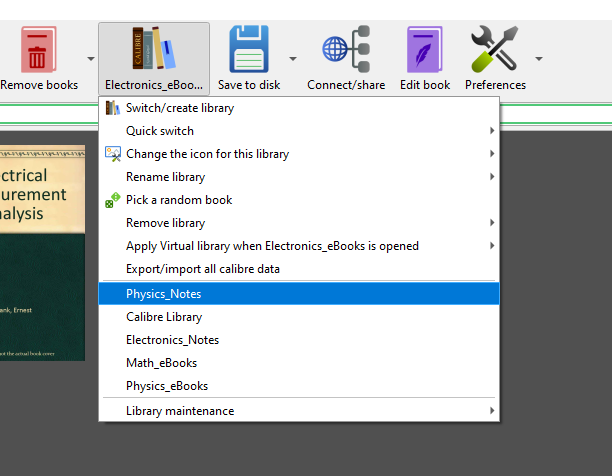Open the Library maintenance menu item
The height and width of the screenshot is (476, 612).
coord(299,411)
